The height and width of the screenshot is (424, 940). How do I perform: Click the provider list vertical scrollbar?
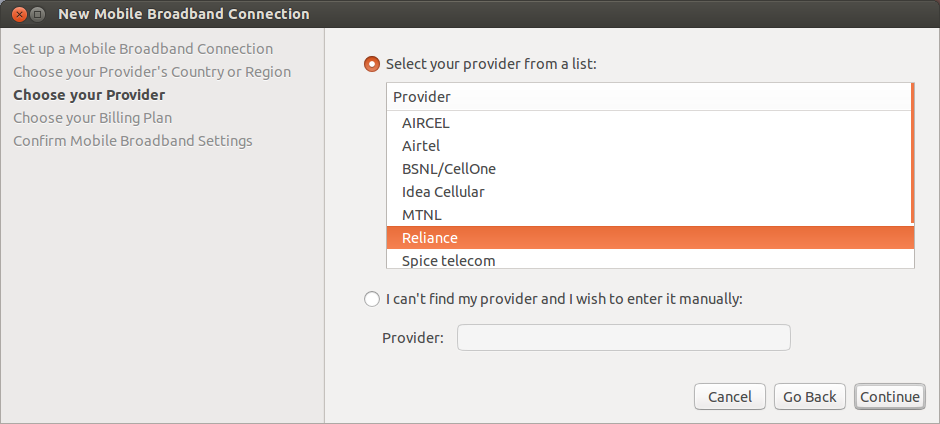coord(912,153)
